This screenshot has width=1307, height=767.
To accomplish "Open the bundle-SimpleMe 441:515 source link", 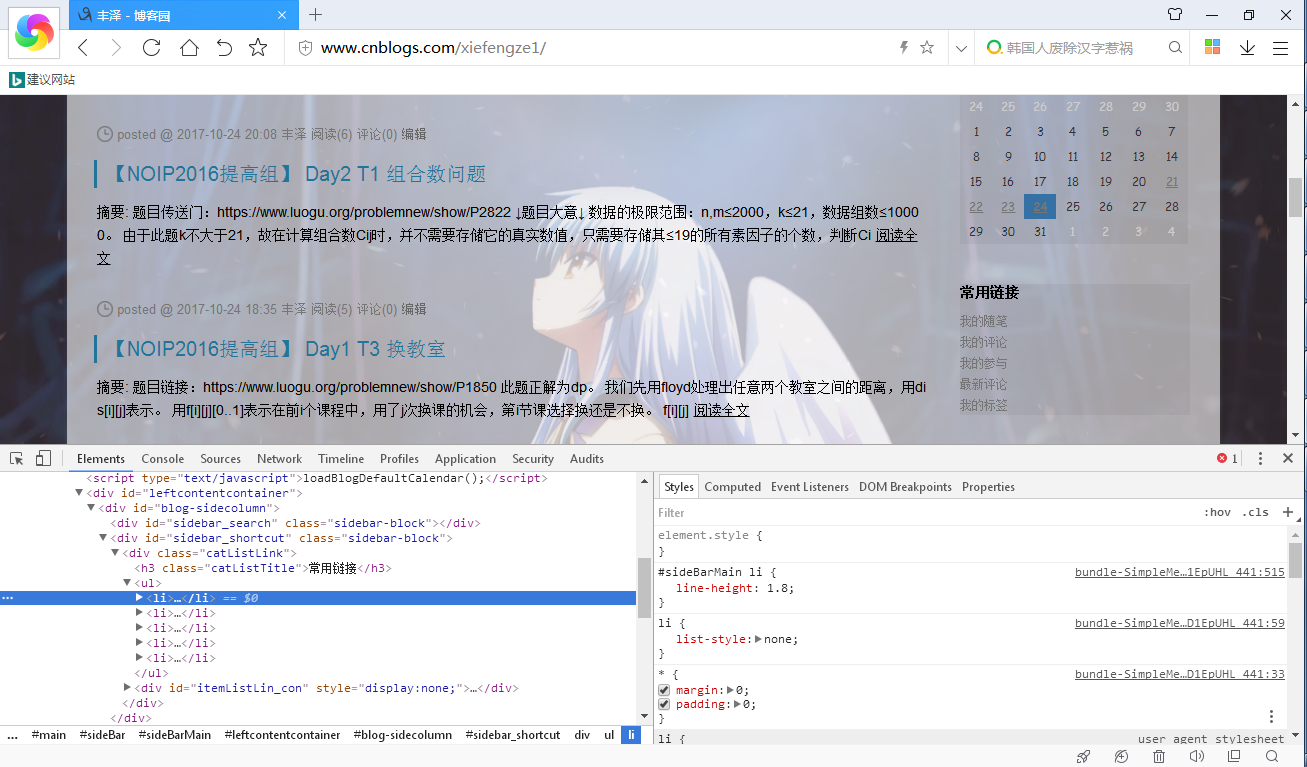I will coord(1179,573).
